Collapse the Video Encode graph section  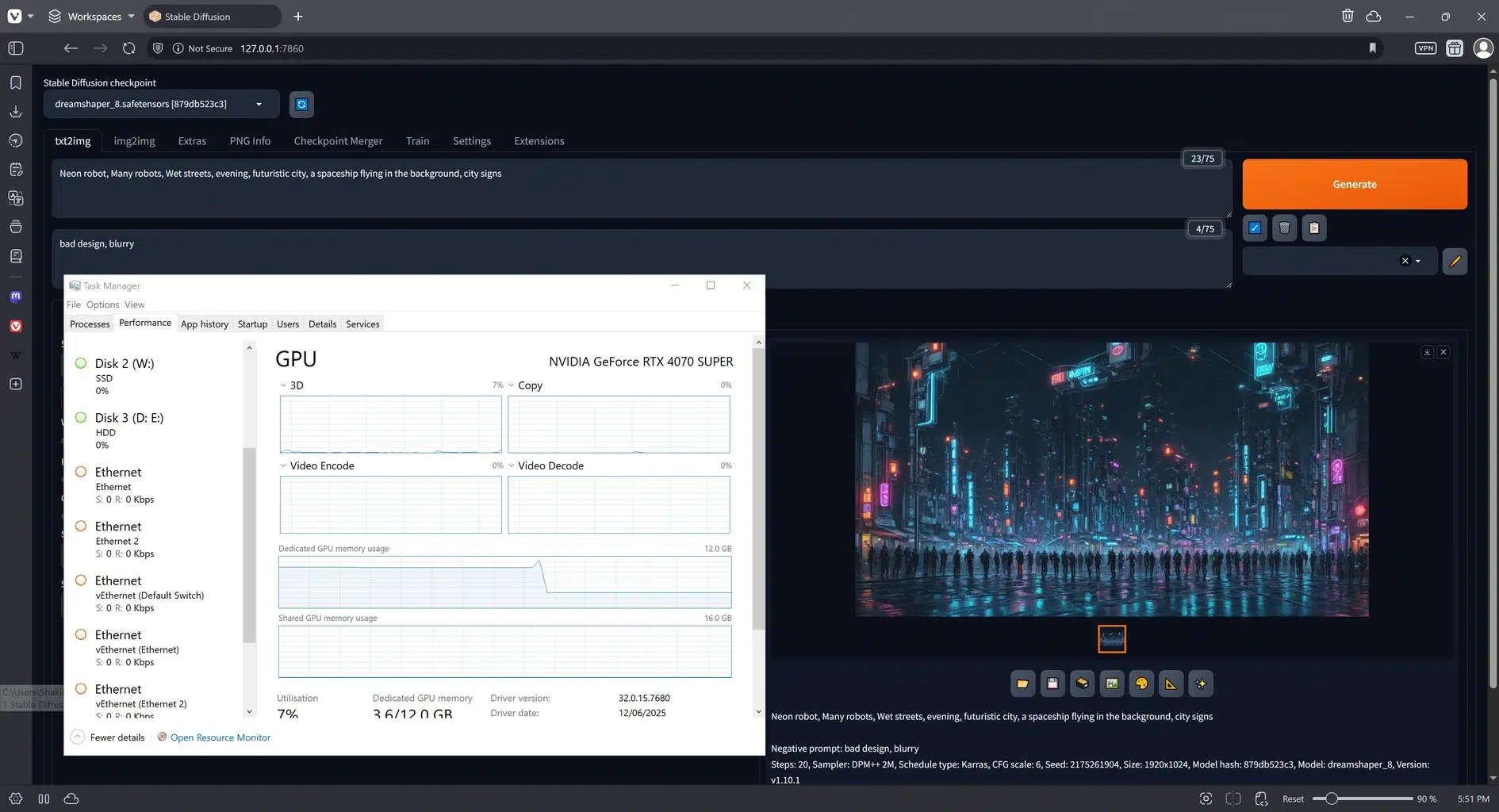[x=283, y=465]
